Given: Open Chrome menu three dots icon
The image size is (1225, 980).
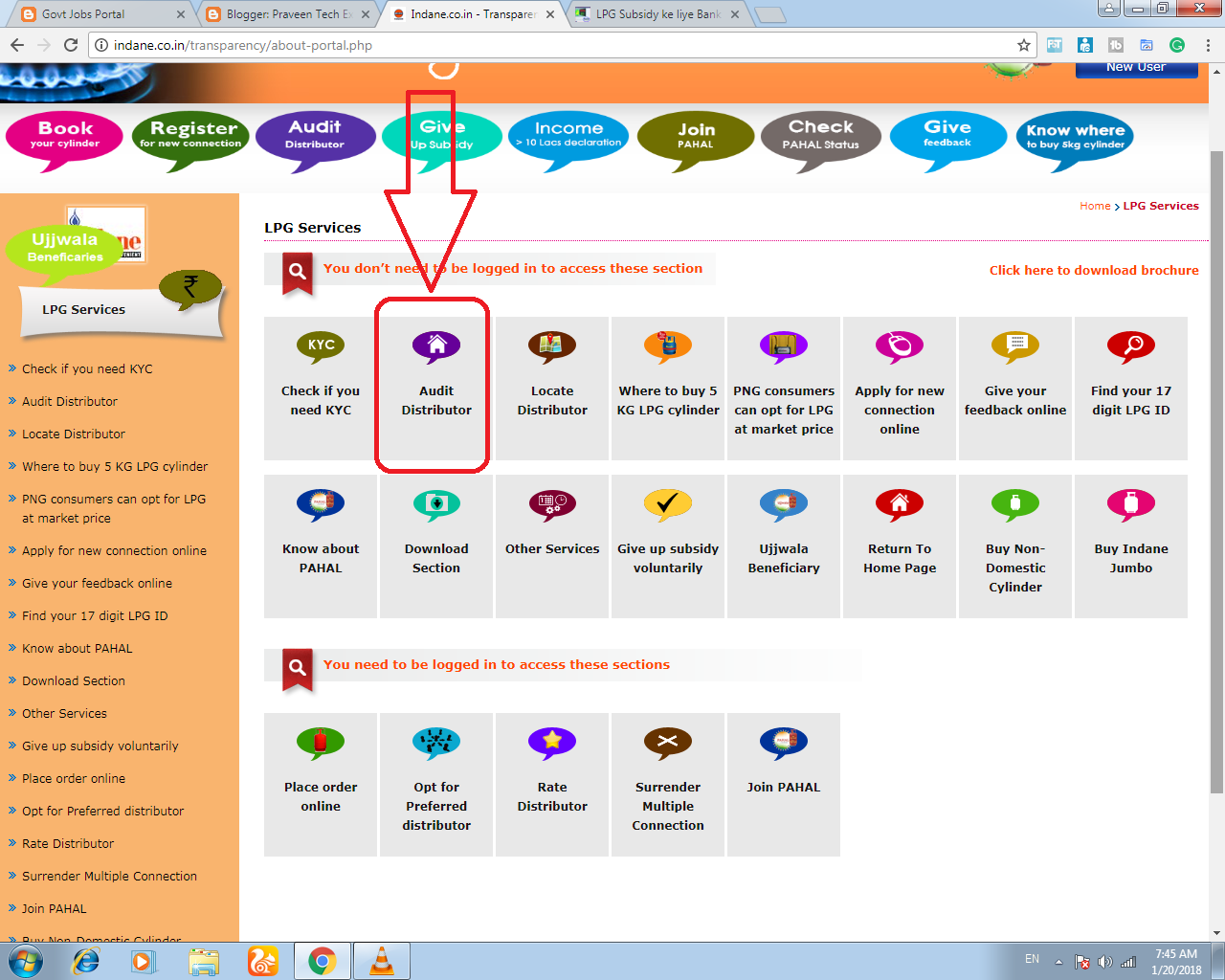Looking at the screenshot, I should click(1208, 45).
